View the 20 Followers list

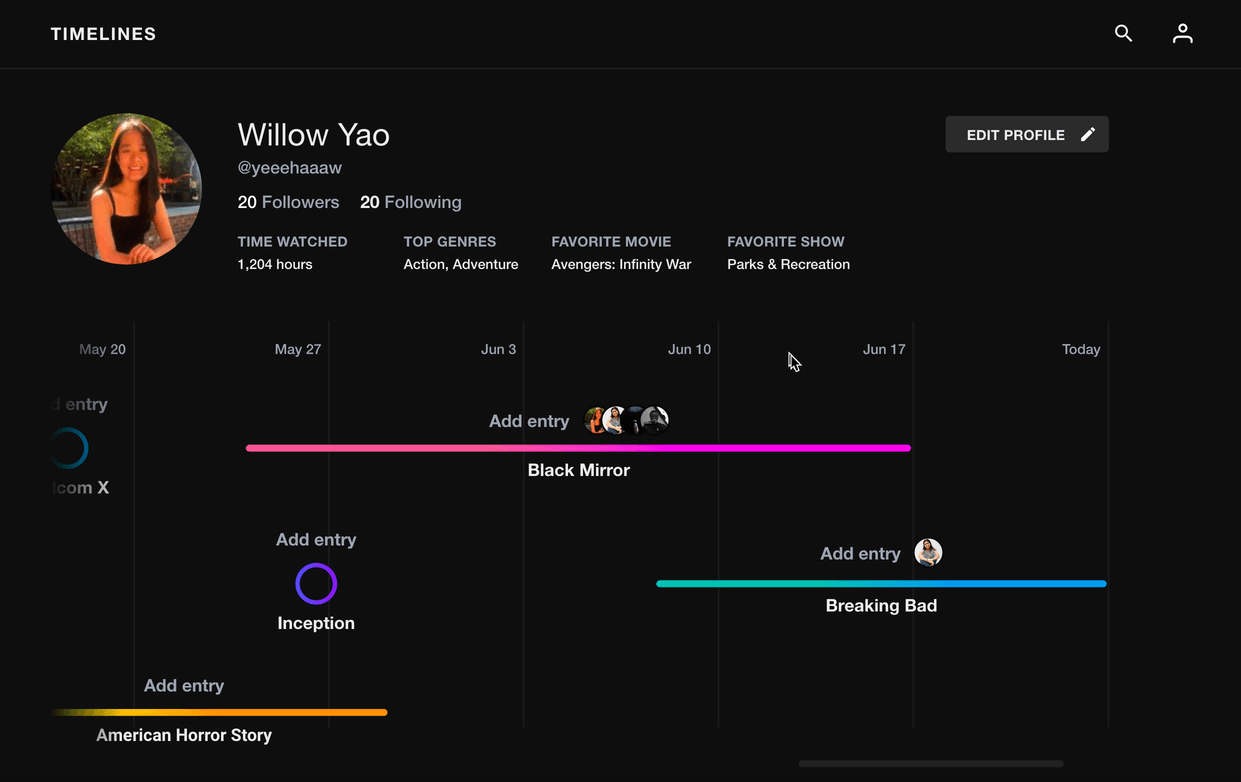(x=288, y=202)
